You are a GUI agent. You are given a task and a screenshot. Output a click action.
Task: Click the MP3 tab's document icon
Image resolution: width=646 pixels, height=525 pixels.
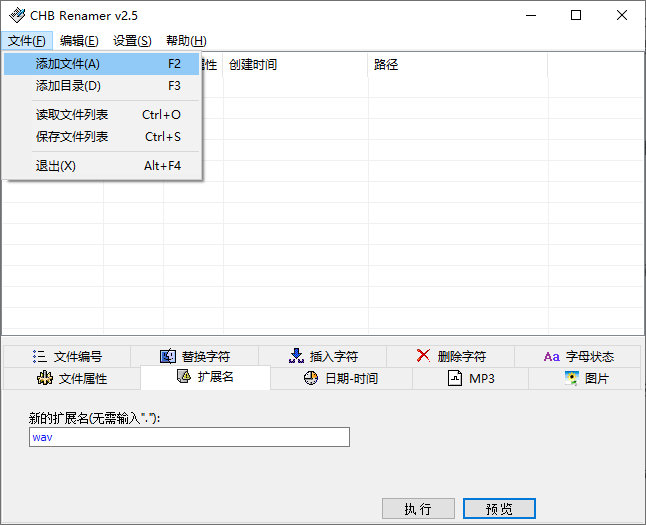coord(454,378)
